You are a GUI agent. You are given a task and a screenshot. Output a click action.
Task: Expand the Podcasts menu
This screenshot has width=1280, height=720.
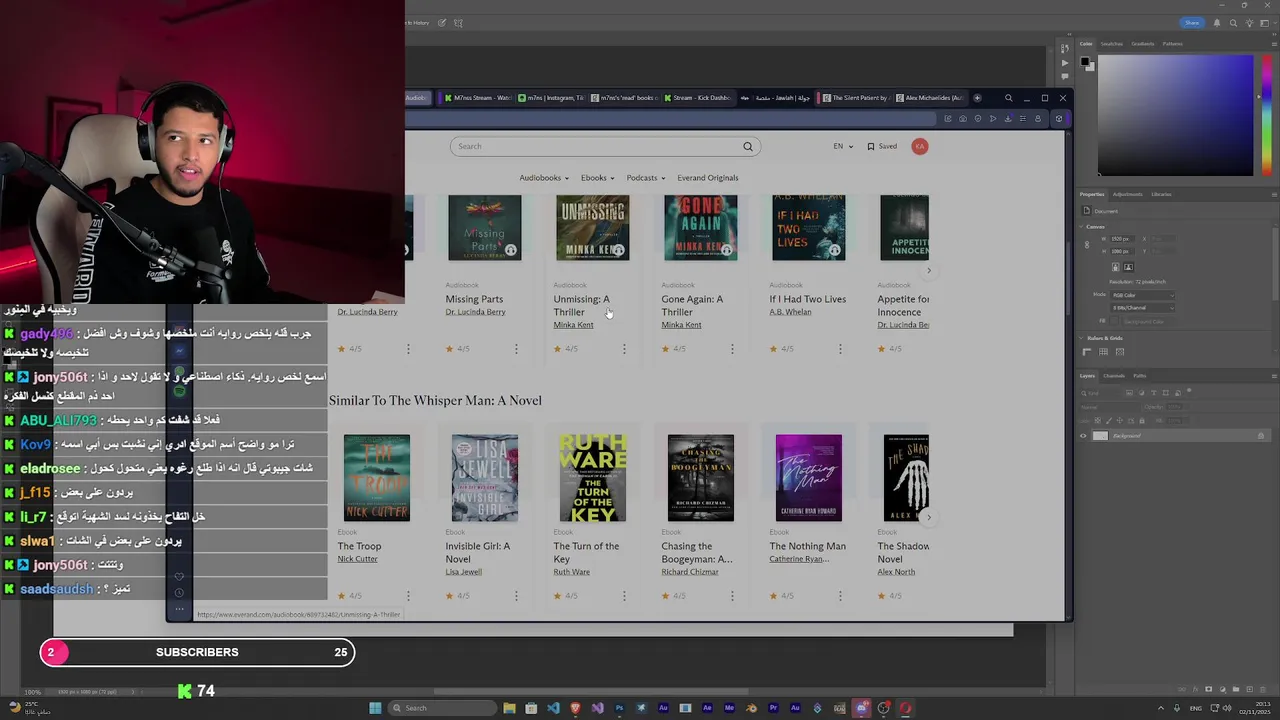[646, 178]
